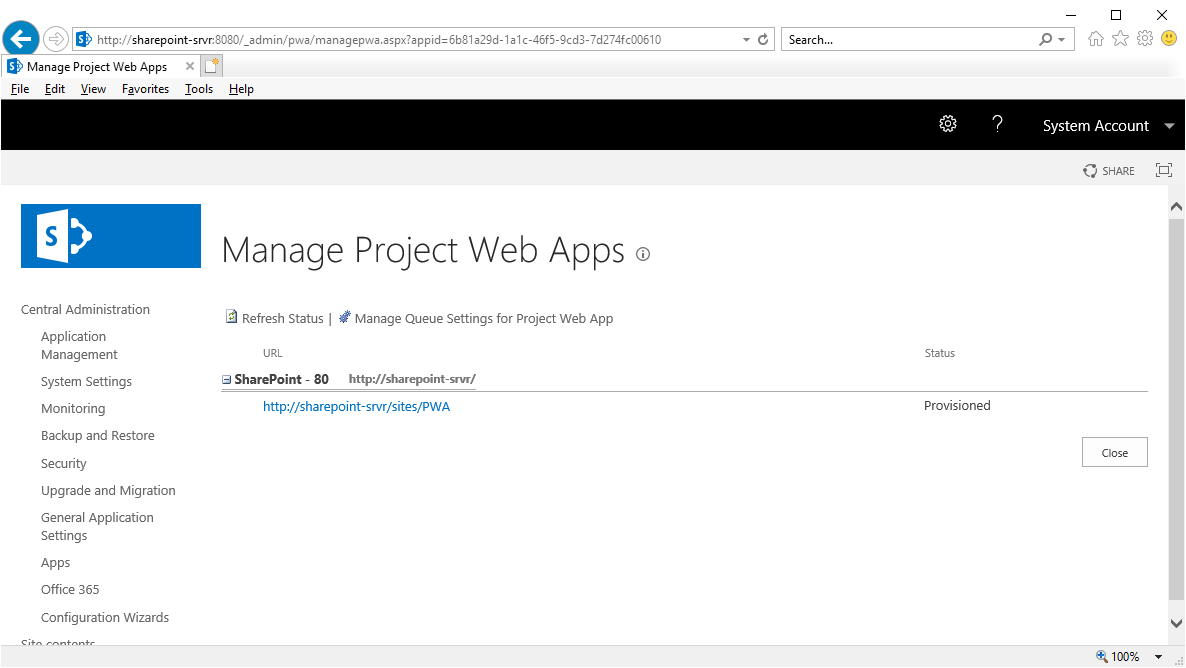Open the Settings gear in the suite bar
The width and height of the screenshot is (1186, 668).
tap(947, 124)
